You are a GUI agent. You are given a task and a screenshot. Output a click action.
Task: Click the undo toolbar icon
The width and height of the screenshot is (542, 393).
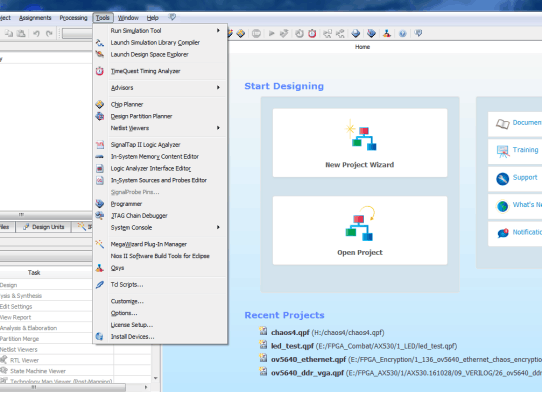pos(36,34)
